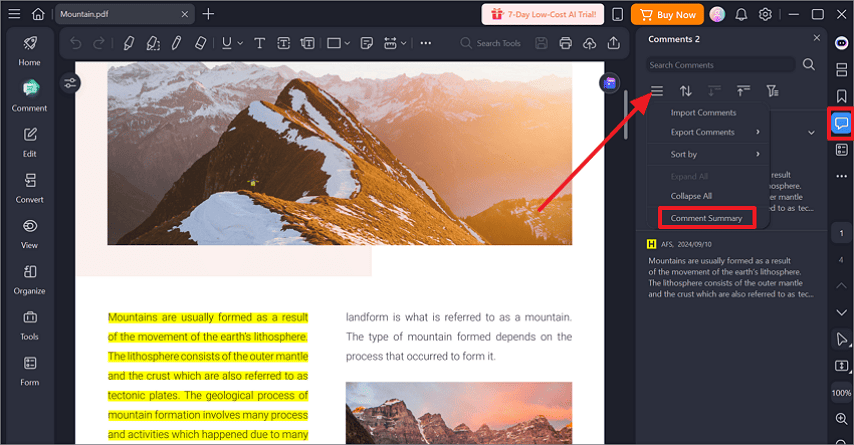Viewport: 854px width, 445px height.
Task: Select the rectangle Shape tool
Action: coord(333,43)
